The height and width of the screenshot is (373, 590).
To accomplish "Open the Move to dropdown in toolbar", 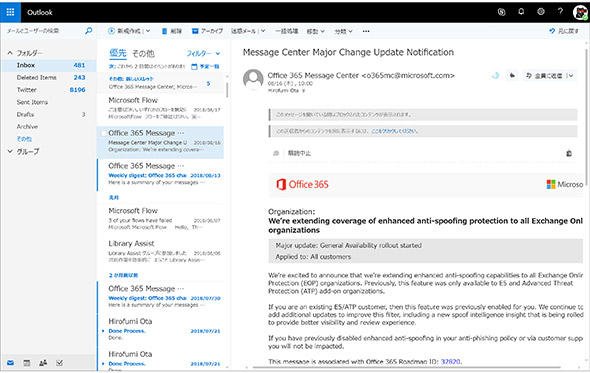I will 315,31.
